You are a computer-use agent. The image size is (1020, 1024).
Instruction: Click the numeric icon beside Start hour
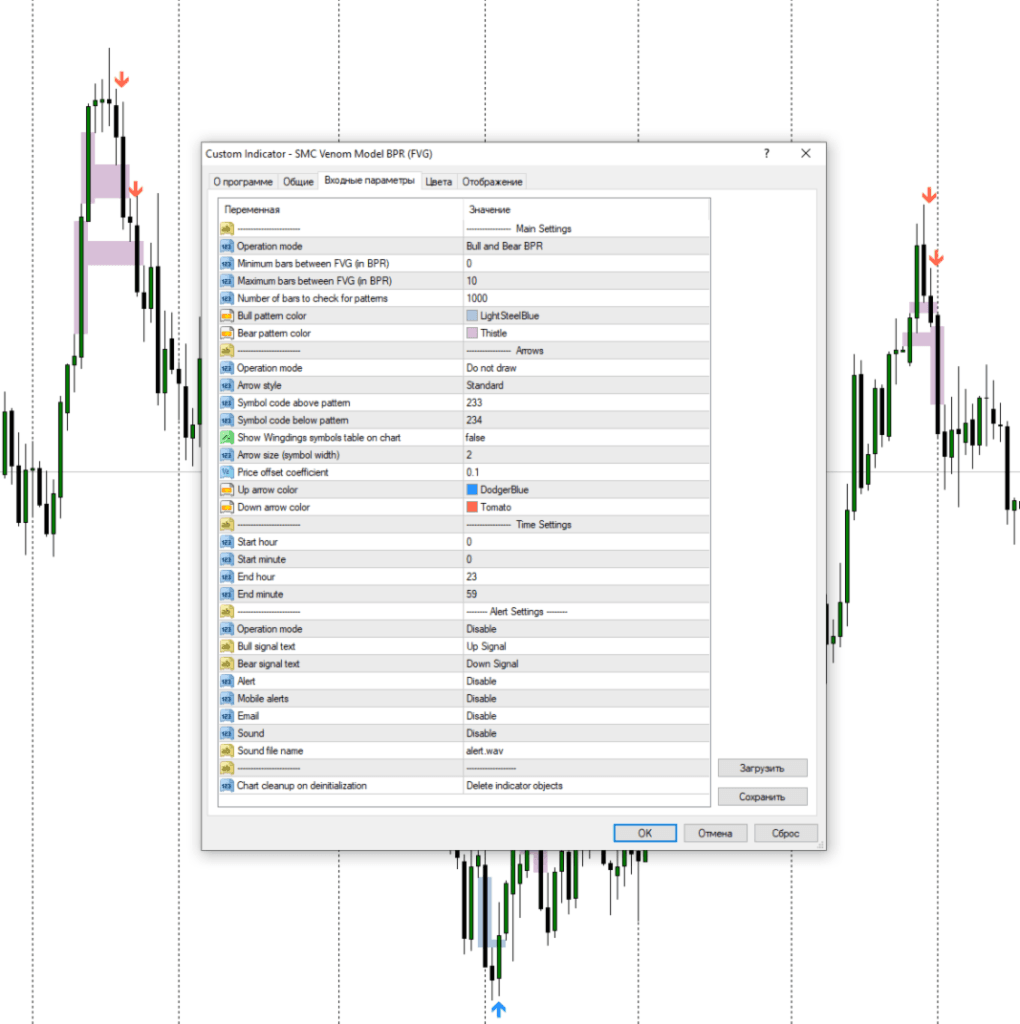tap(227, 541)
